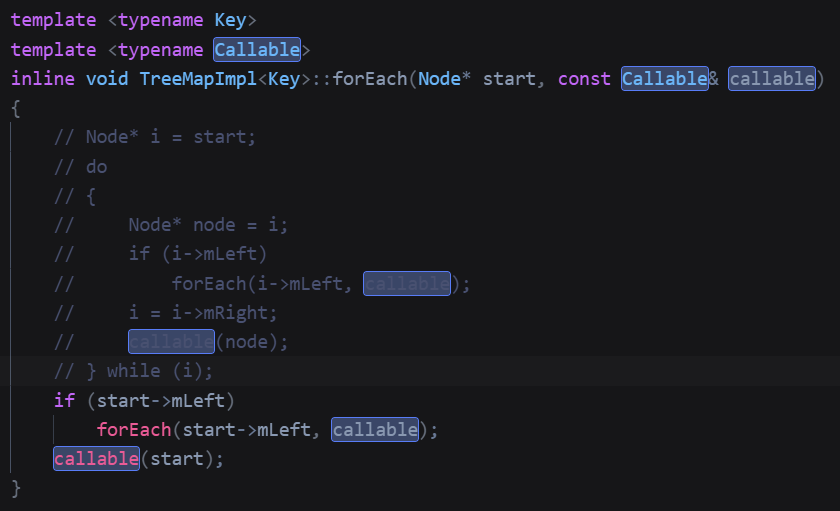Place cursor on the closing curly brace
The image size is (840, 511).
(16, 489)
